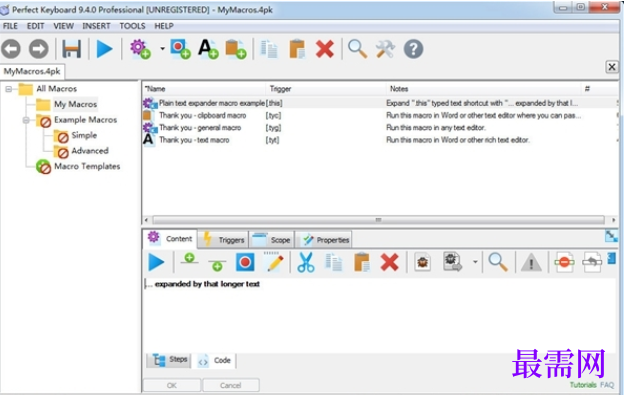
Task: Select 'Thank you - clipboard macro' row
Action: [x=380, y=115]
